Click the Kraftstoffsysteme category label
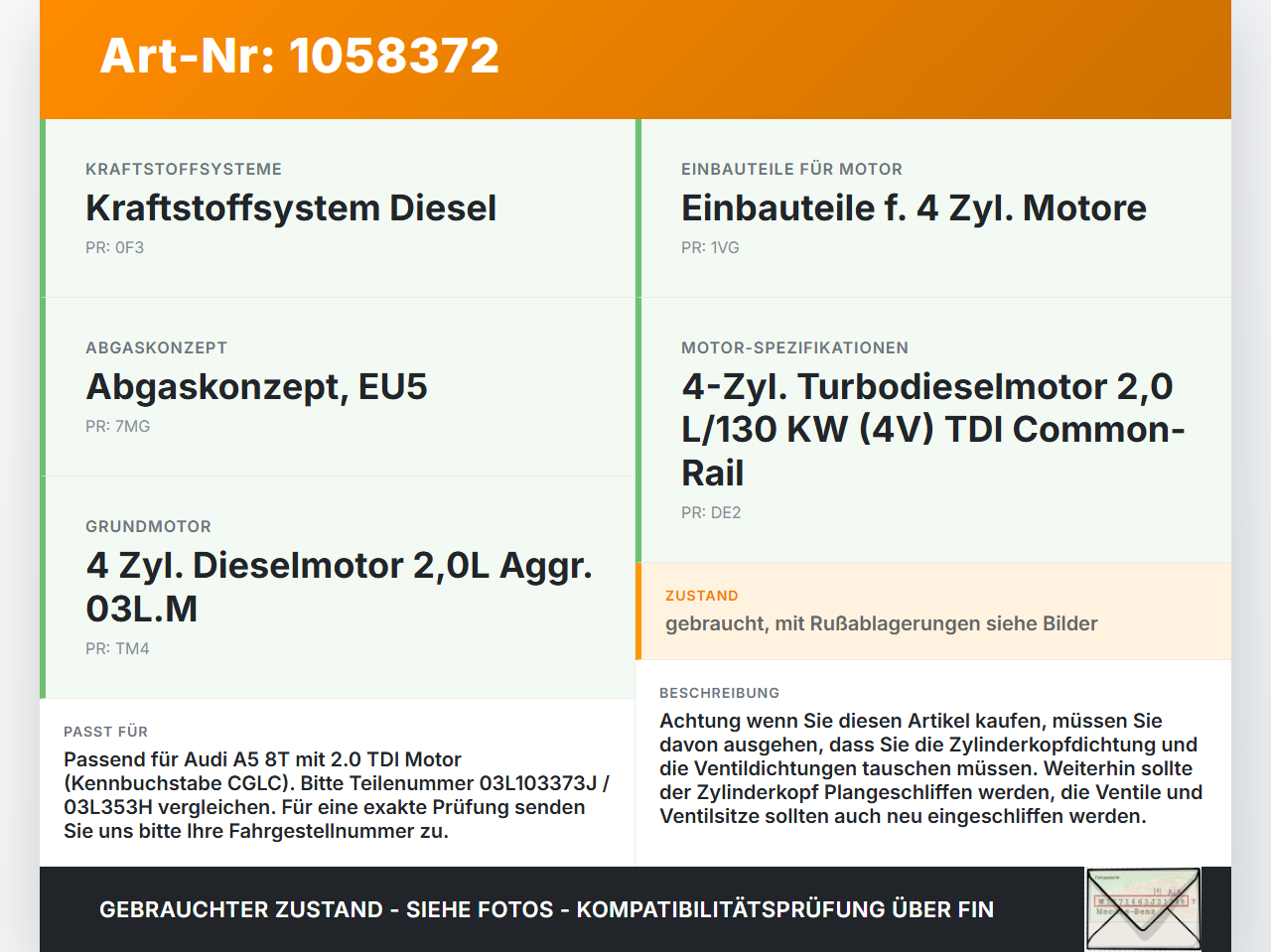Screen dimensions: 1271x952 click(x=184, y=169)
